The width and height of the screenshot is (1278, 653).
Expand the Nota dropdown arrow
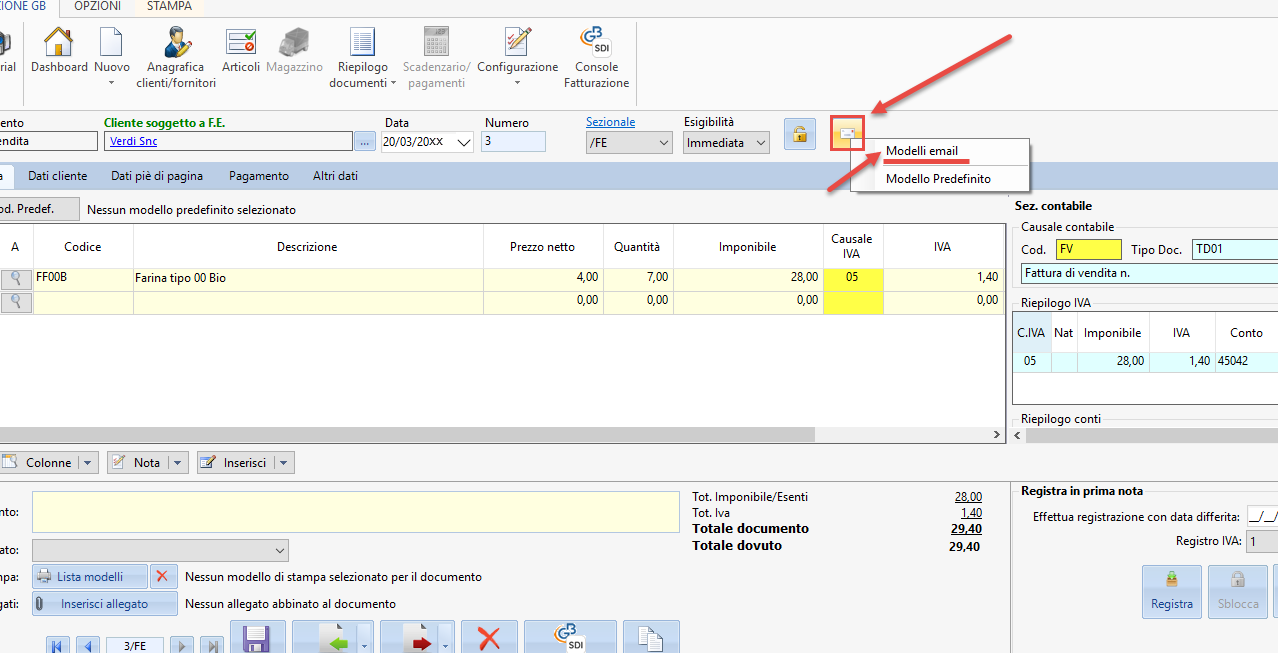(178, 463)
